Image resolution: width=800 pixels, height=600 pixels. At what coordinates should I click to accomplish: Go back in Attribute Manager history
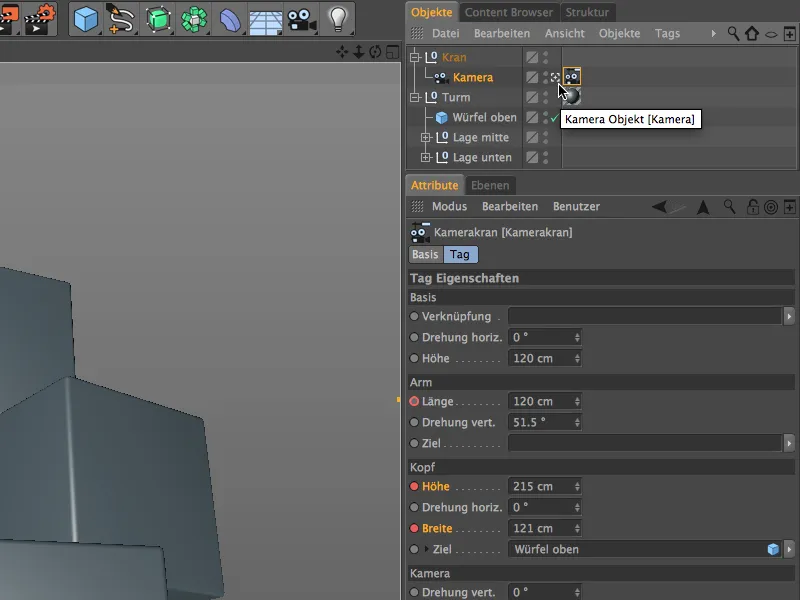click(659, 207)
